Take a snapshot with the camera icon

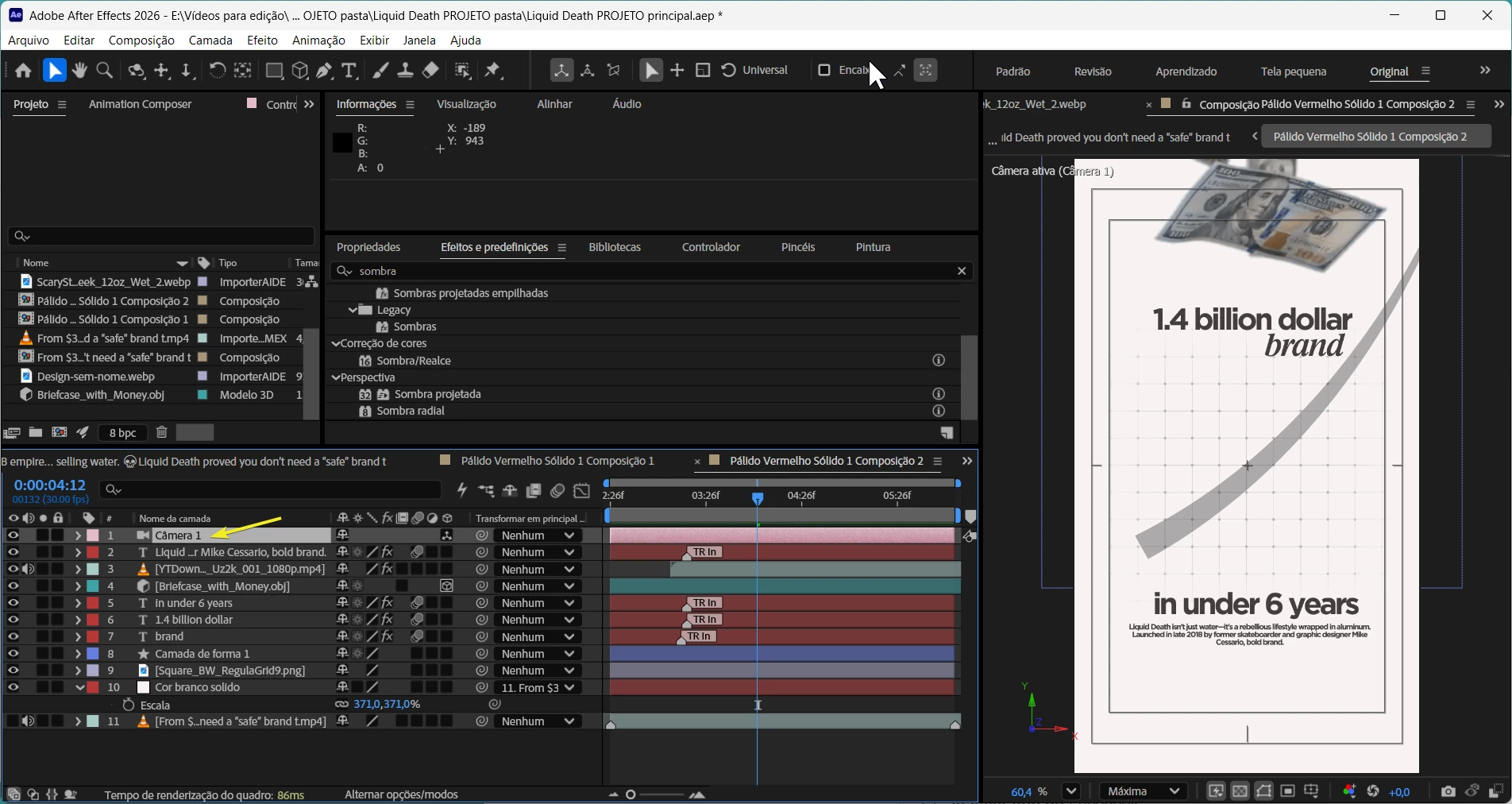coord(1448,791)
